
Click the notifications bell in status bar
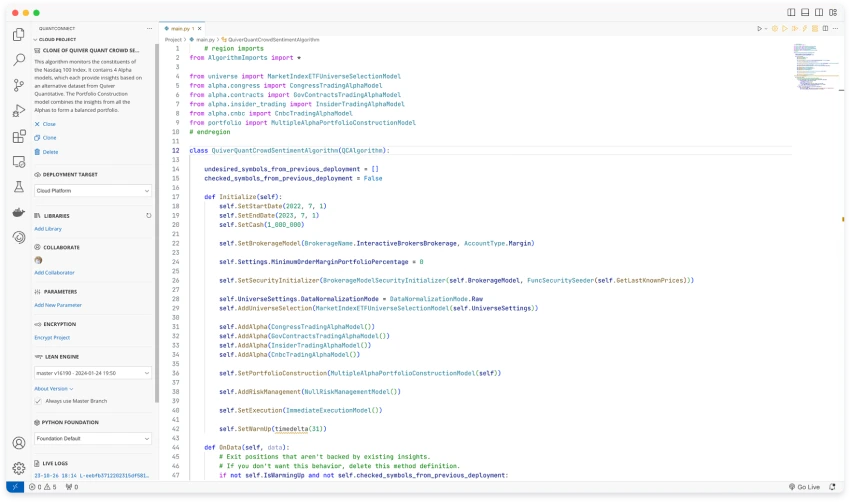click(832, 487)
